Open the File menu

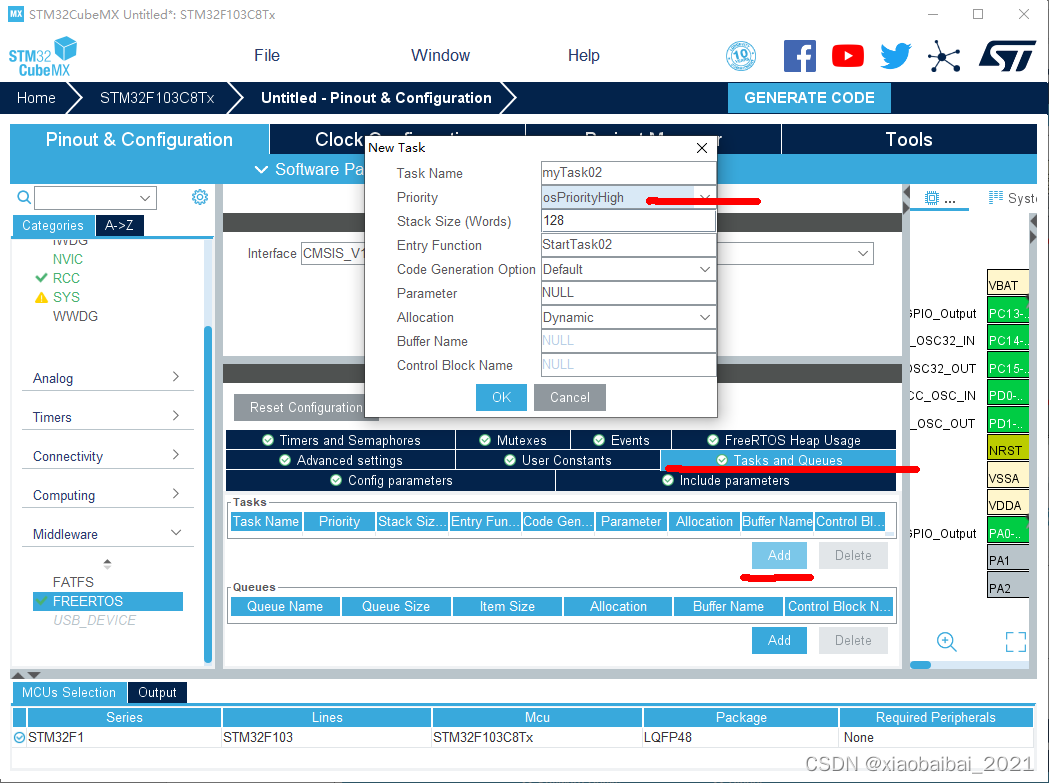[267, 56]
